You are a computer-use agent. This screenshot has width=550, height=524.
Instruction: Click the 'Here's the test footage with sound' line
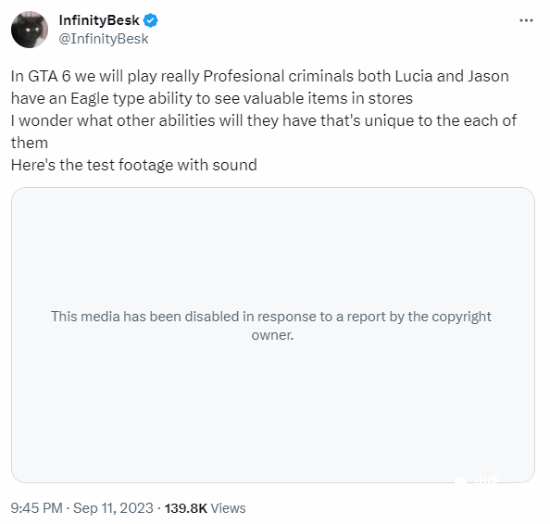pyautogui.click(x=134, y=165)
